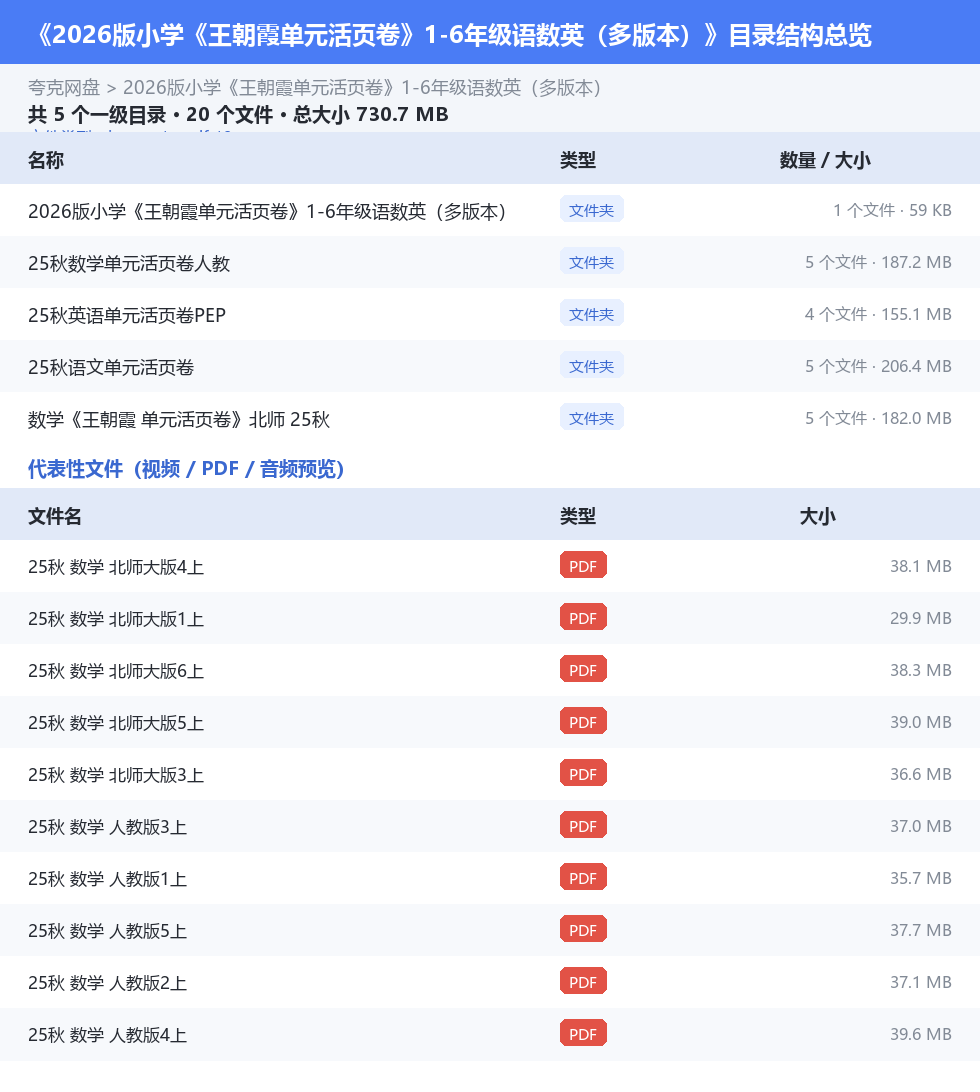
Task: Select file 25秋 数学 北师大版4上
Action: [x=116, y=567]
